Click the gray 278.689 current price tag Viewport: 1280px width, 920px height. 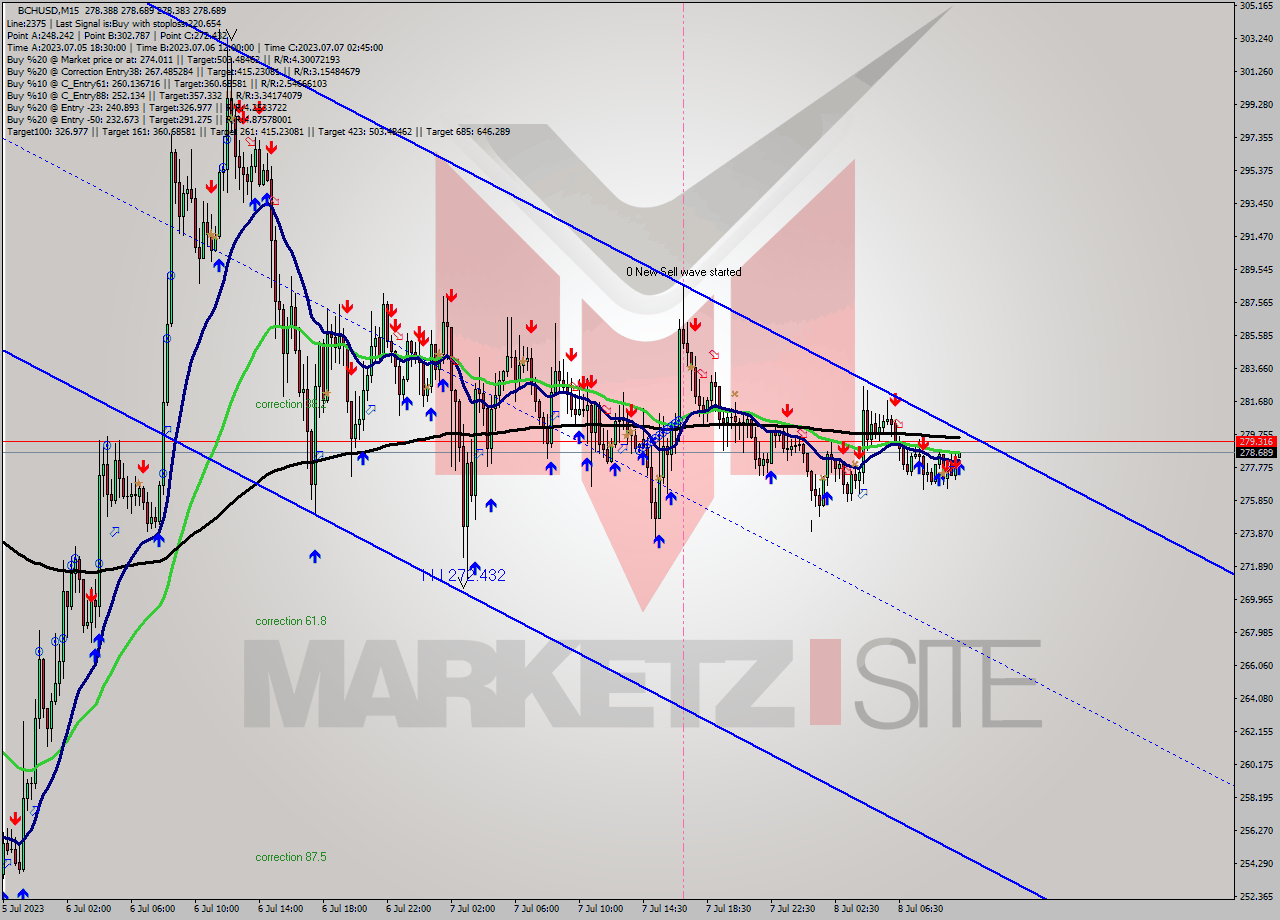point(1256,453)
